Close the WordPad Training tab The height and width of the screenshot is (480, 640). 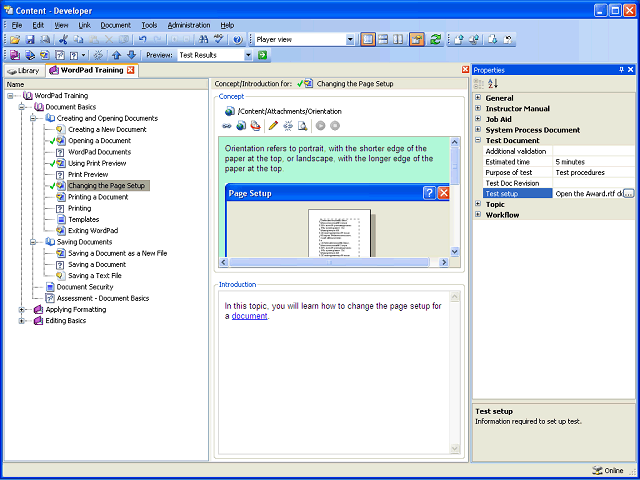130,70
